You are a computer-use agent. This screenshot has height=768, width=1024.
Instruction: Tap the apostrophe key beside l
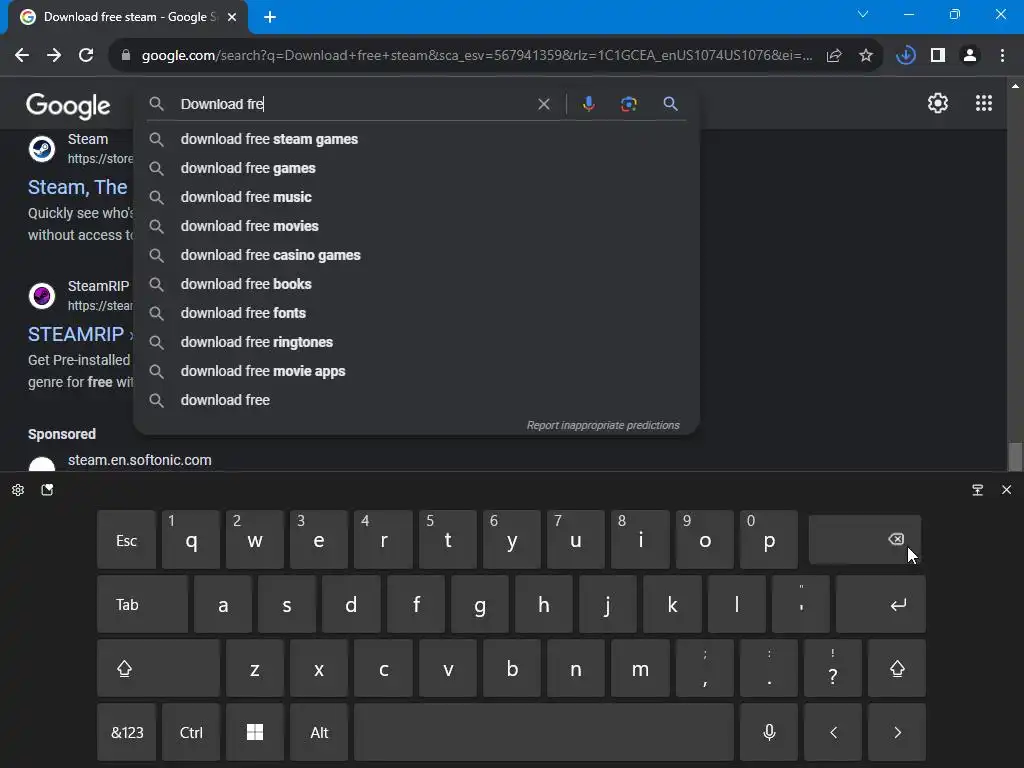(x=801, y=604)
